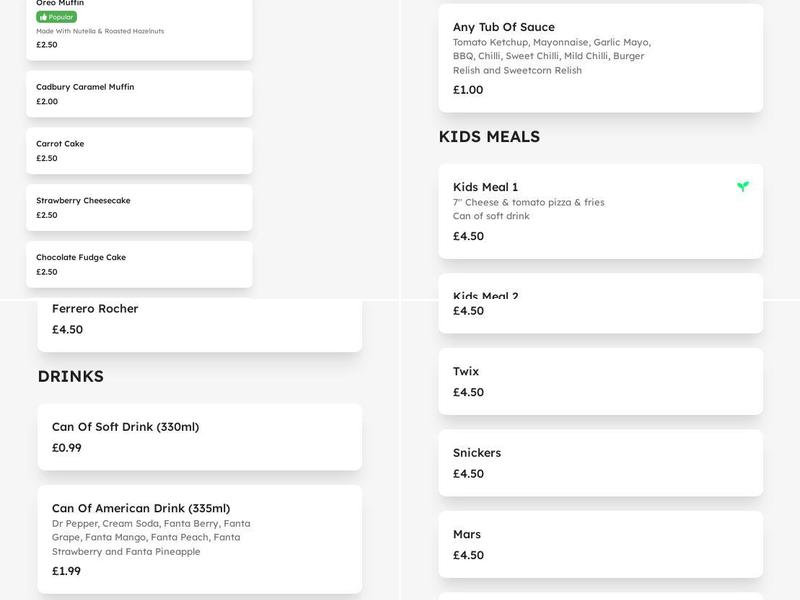Choose the Carrot Cake menu item
This screenshot has height=600, width=800.
tap(139, 151)
